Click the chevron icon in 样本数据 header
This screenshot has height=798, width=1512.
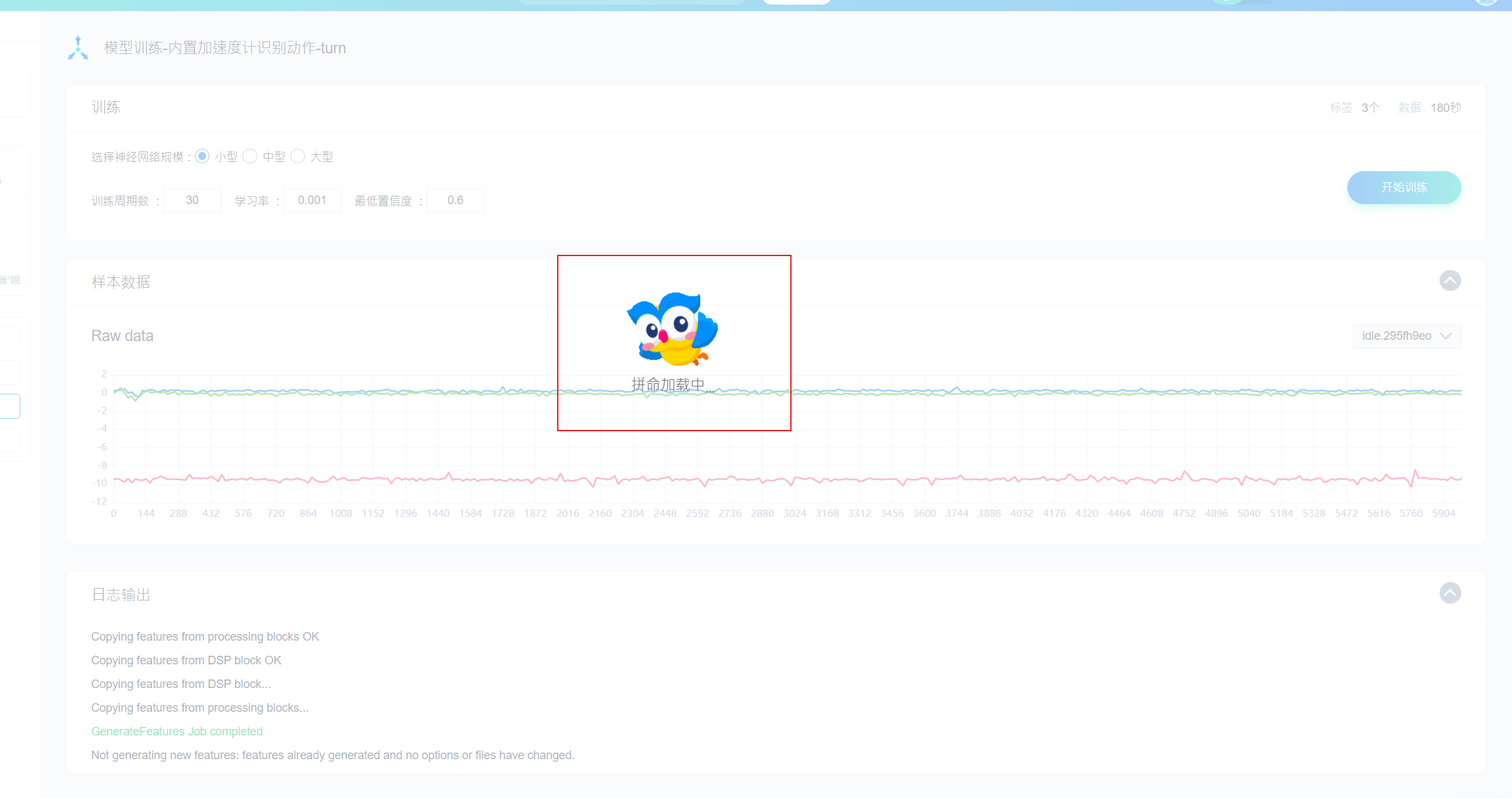(1449, 281)
